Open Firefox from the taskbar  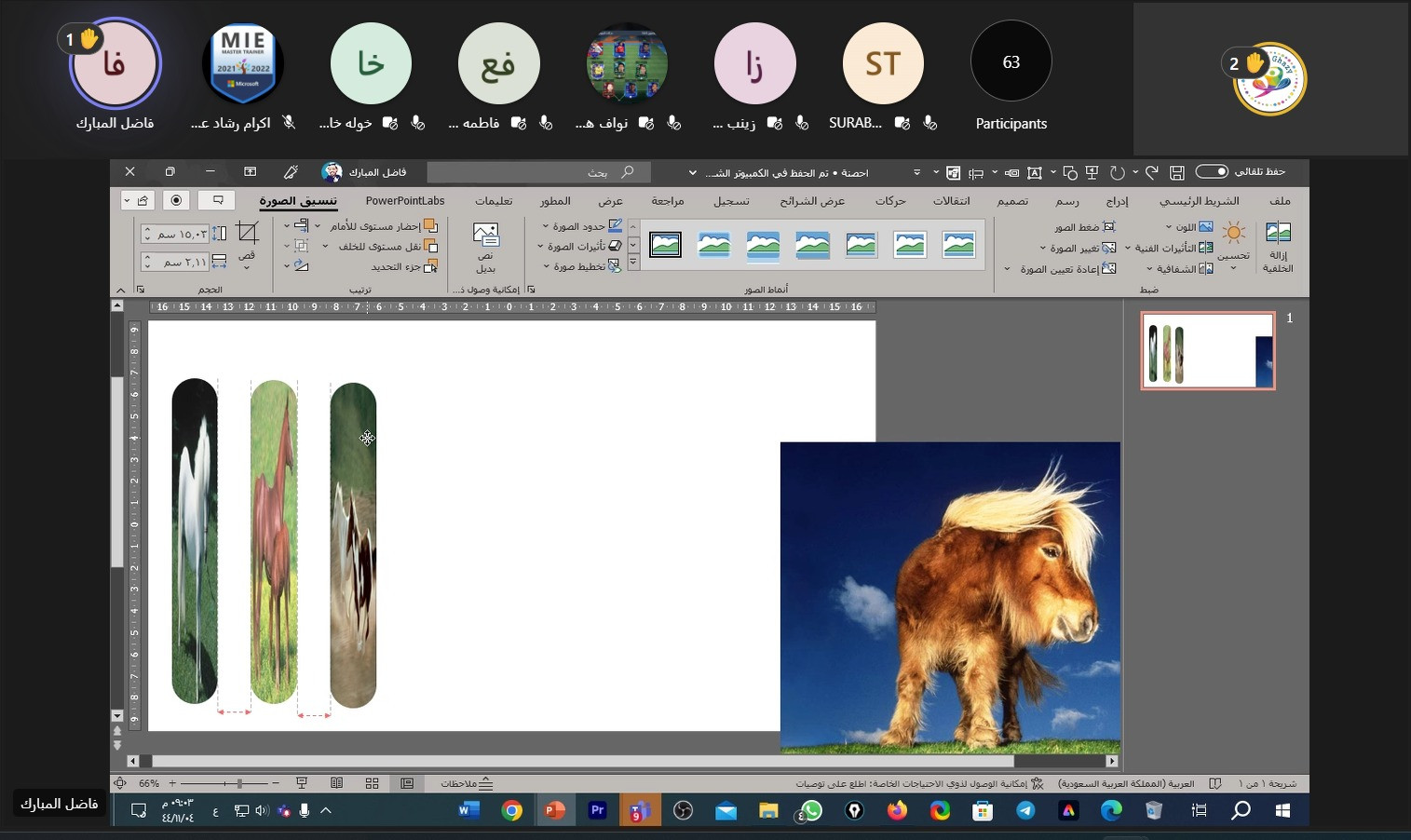897,810
